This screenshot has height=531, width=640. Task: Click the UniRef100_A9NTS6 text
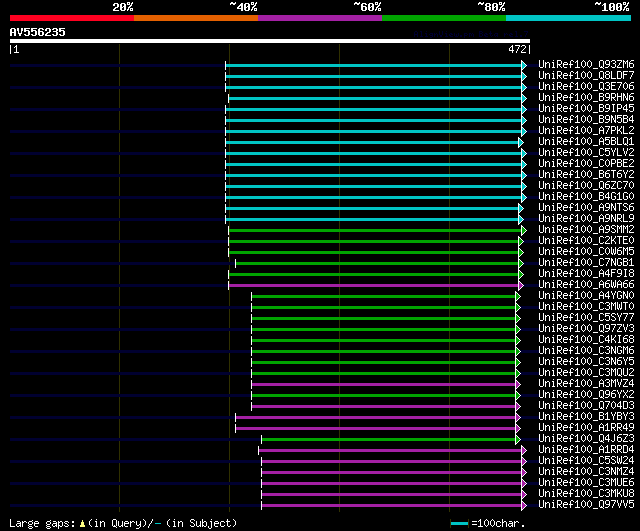pyautogui.click(x=586, y=208)
